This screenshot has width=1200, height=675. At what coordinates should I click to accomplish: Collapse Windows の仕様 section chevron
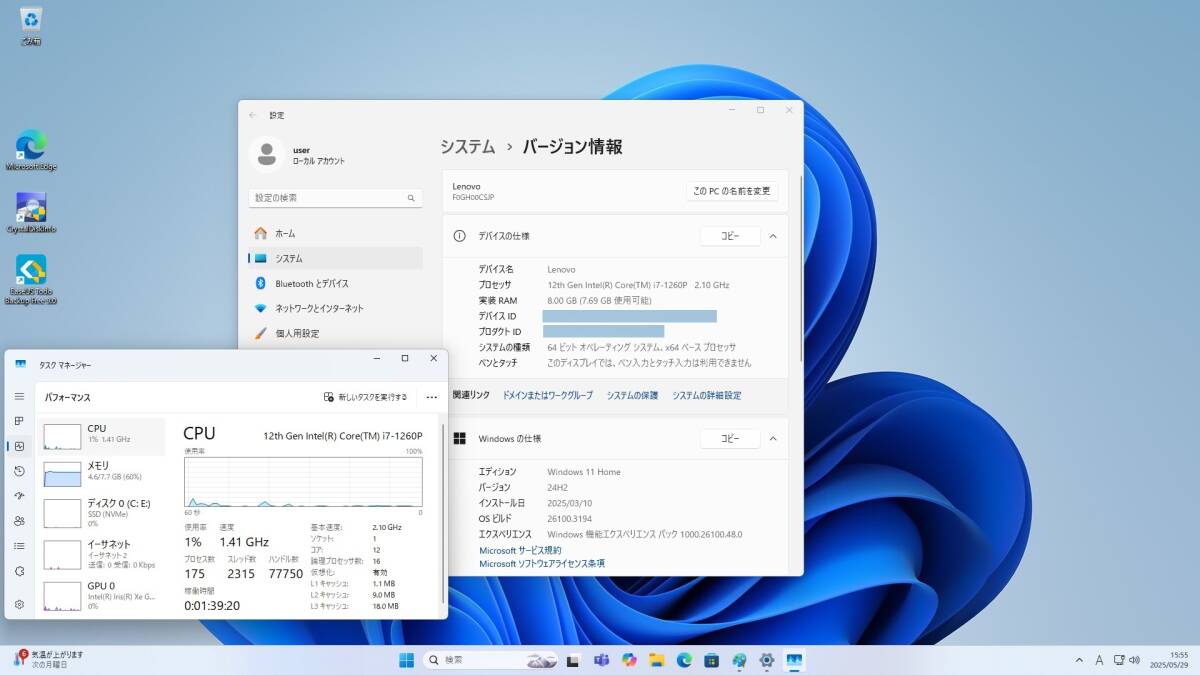pos(773,438)
